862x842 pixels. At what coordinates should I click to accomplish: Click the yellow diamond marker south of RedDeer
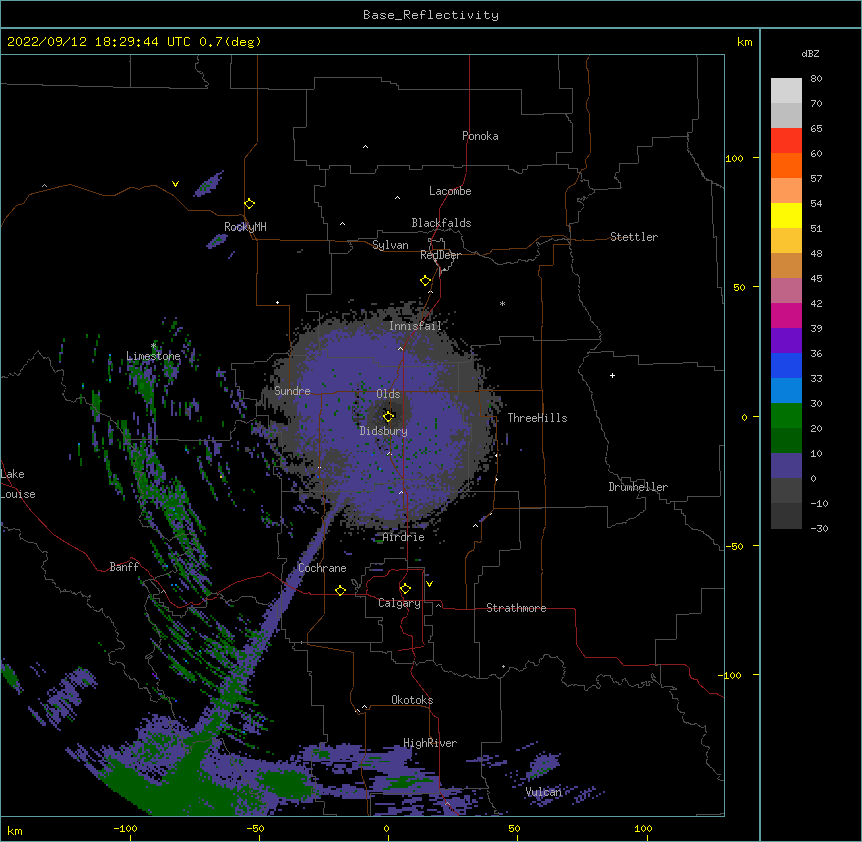coord(426,281)
